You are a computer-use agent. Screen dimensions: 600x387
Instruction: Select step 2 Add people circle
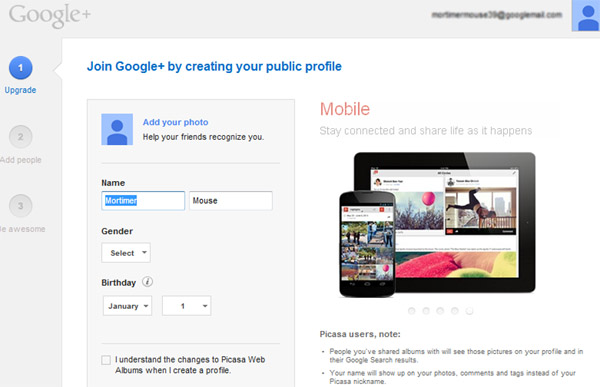click(21, 137)
